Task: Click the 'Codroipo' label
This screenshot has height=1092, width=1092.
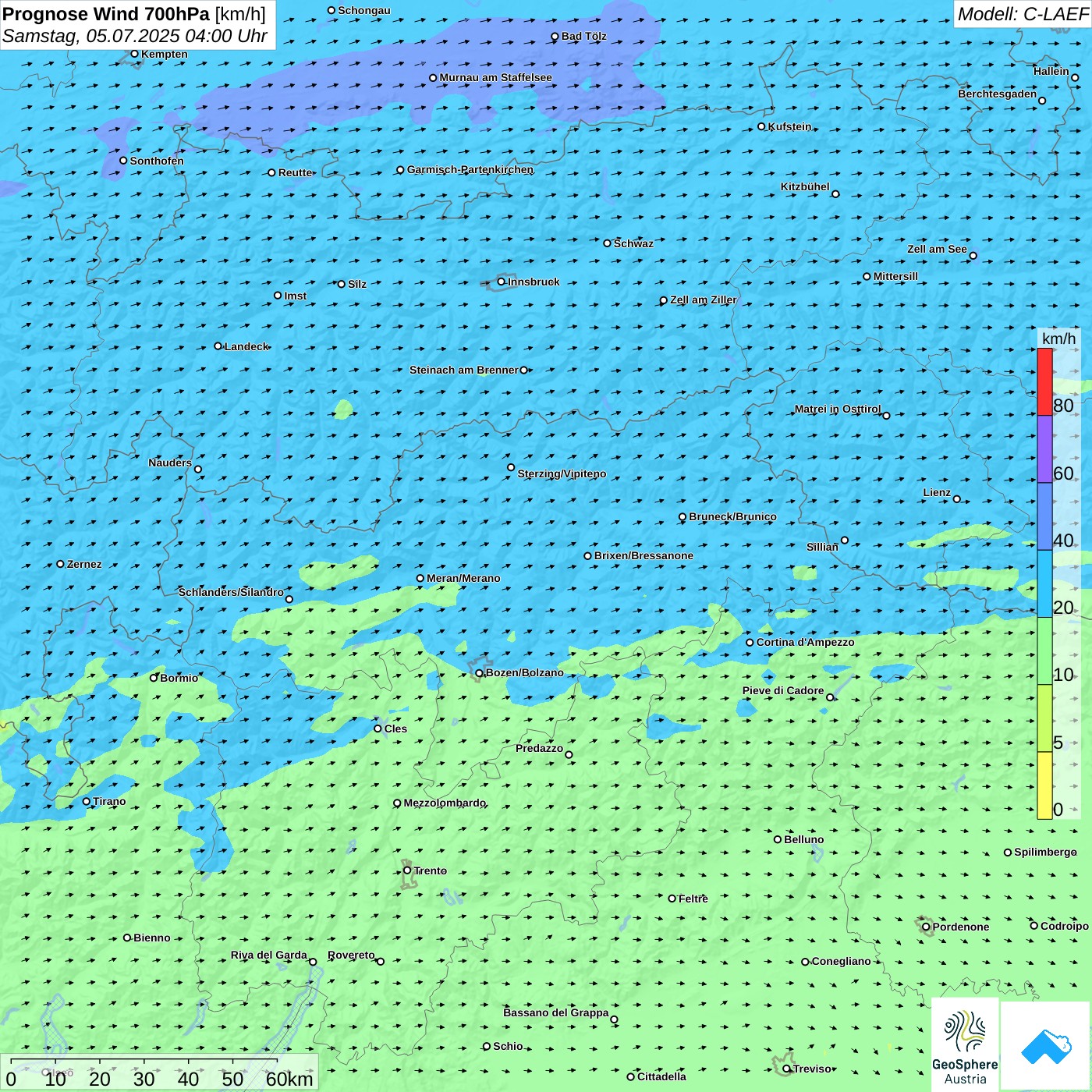Action: point(1065,926)
